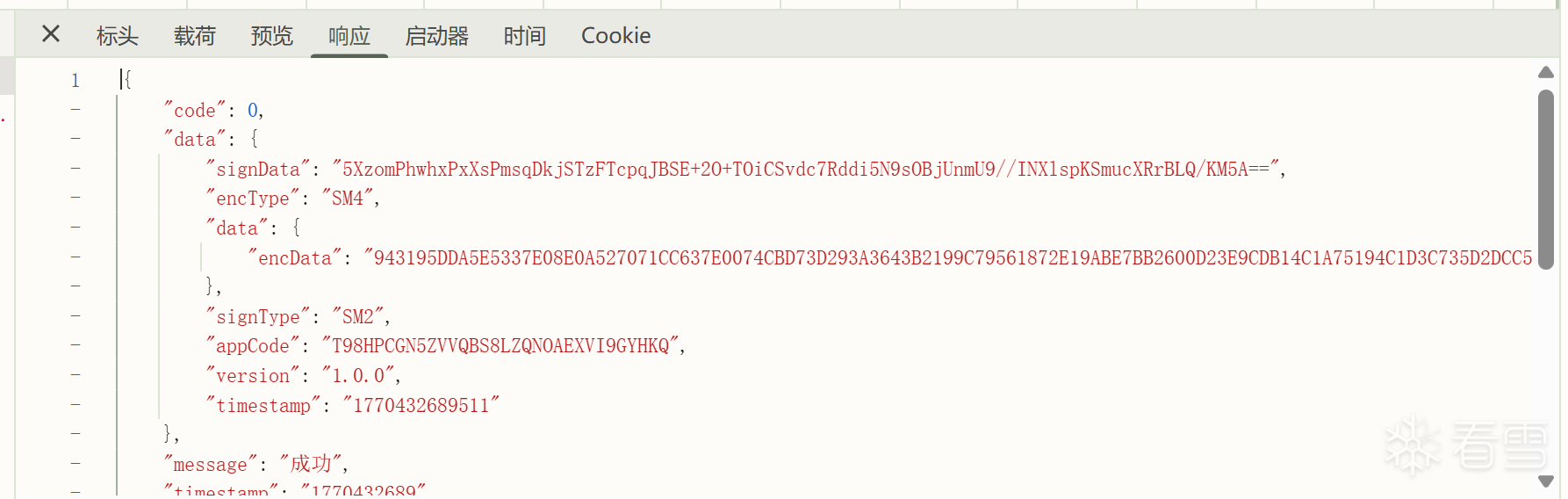Switch to the 标头 tab

(118, 36)
